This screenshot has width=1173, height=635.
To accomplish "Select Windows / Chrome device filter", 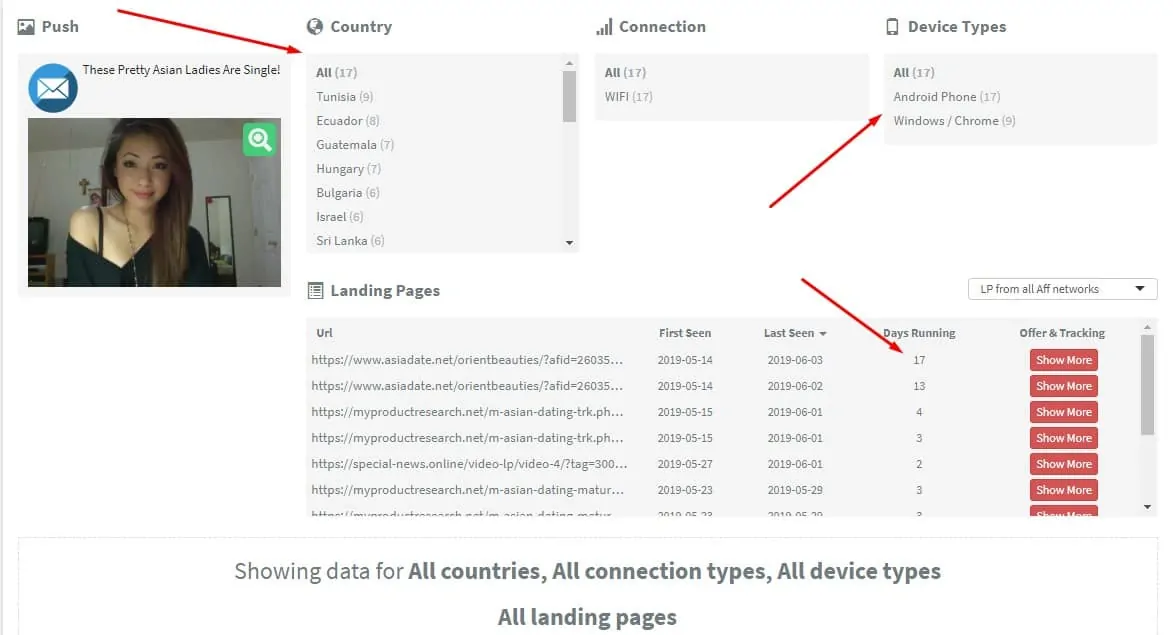I will [945, 121].
